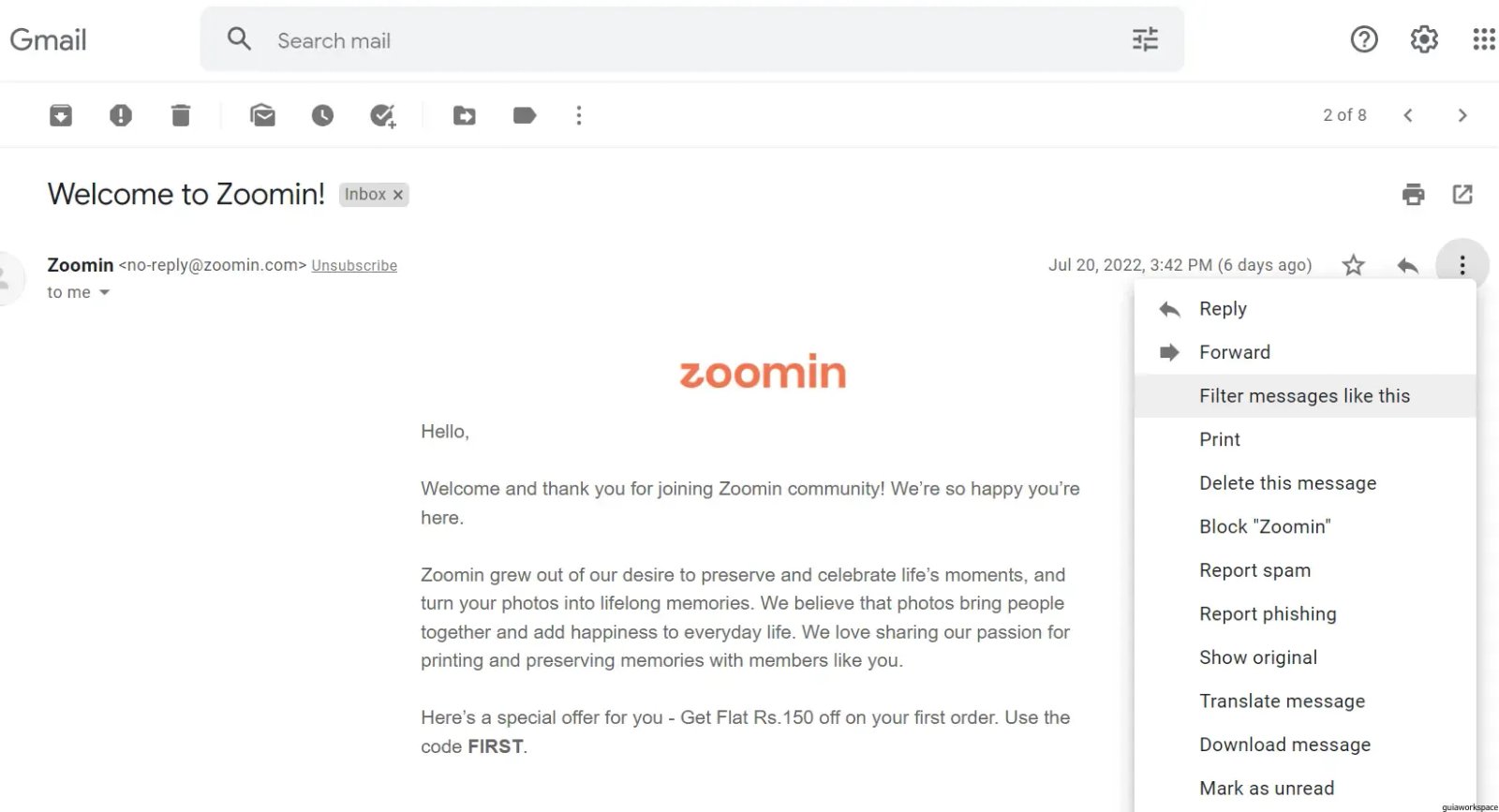1499x812 pixels.
Task: Star this Zoomin message
Action: (x=1353, y=265)
